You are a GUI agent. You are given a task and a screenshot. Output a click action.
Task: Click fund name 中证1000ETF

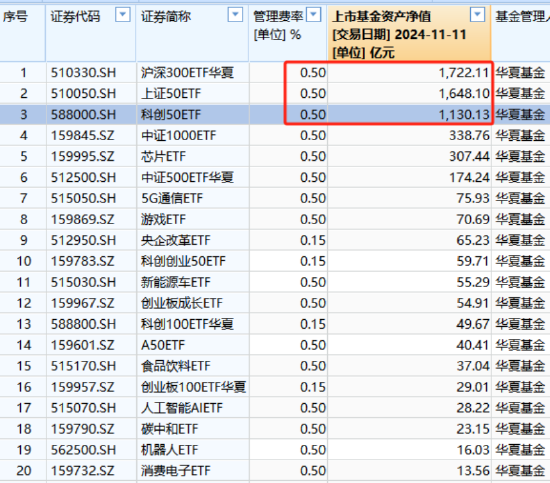(179, 135)
